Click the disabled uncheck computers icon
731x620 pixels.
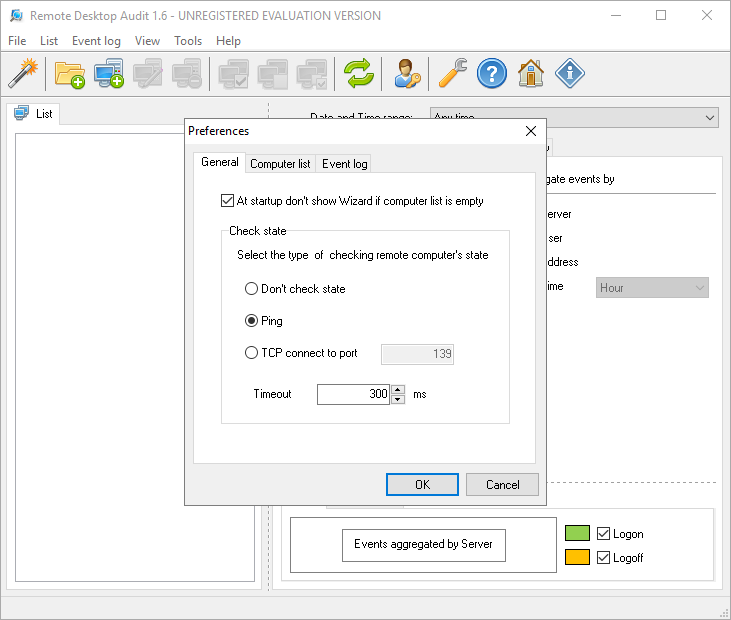273,73
